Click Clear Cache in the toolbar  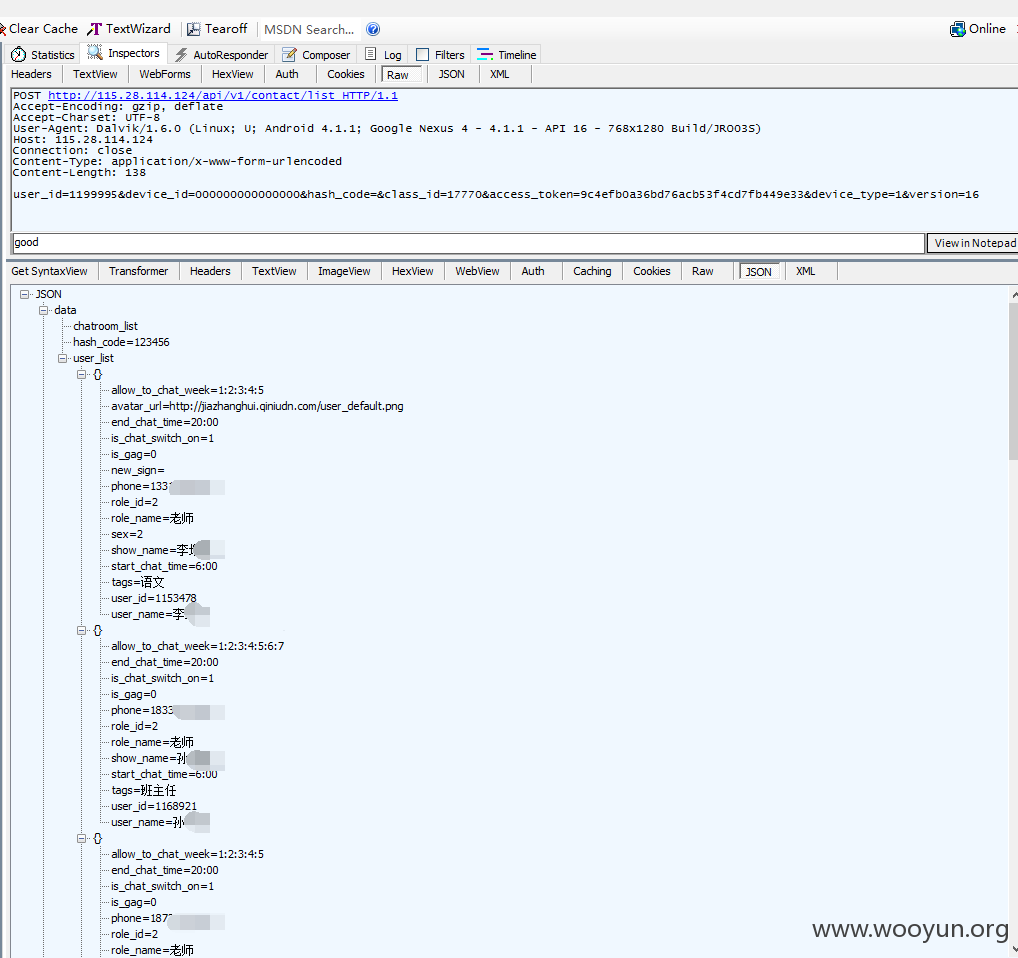[x=40, y=29]
